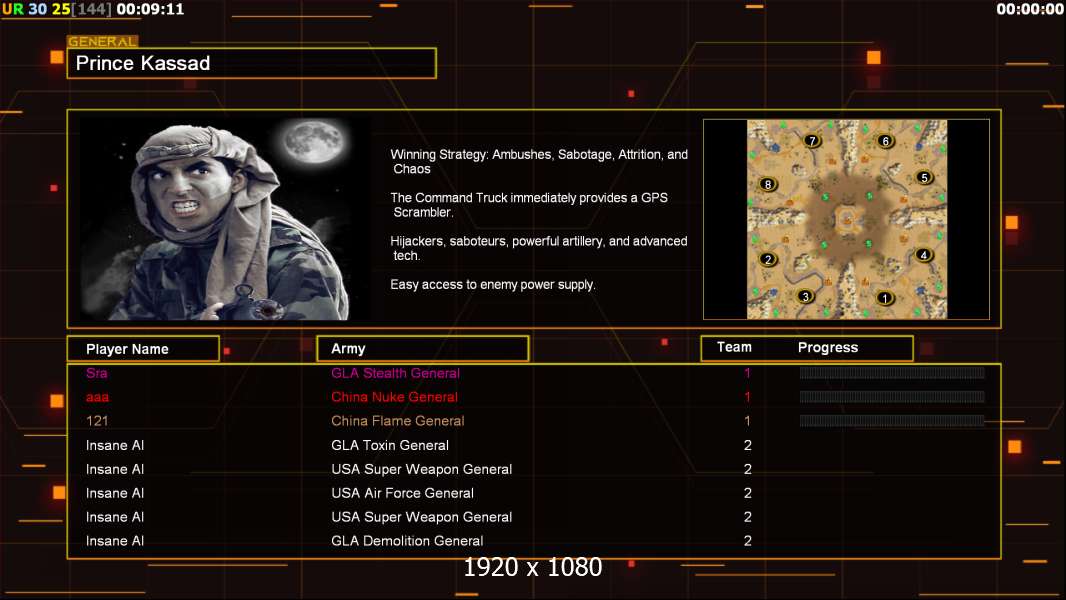Image resolution: width=1066 pixels, height=600 pixels.
Task: Click the Army column header
Action: pyautogui.click(x=423, y=349)
